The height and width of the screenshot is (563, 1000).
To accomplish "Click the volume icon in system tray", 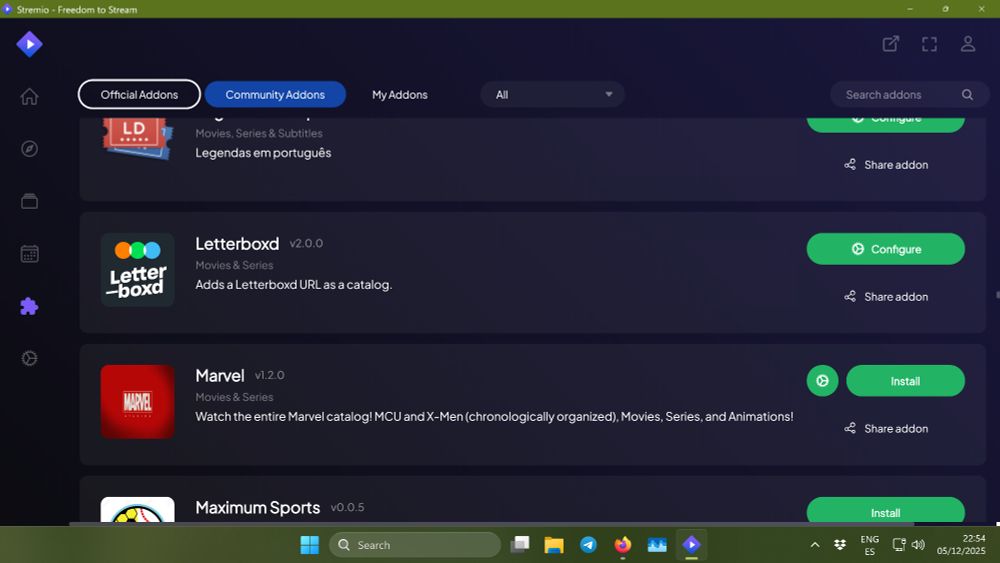I will 918,545.
